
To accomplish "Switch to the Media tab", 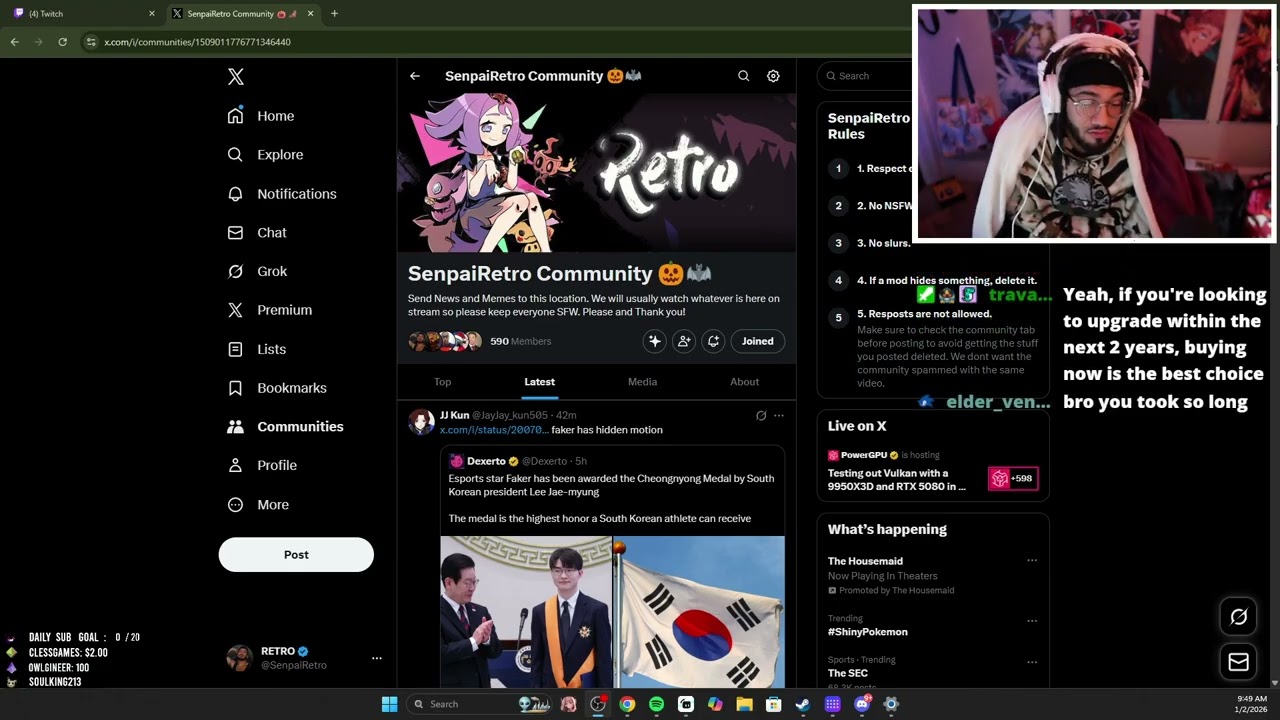I will (642, 382).
